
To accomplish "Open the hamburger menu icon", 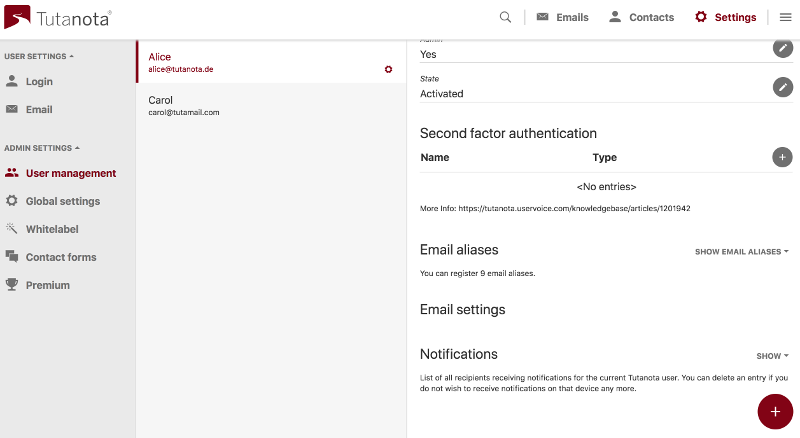I will (x=785, y=17).
